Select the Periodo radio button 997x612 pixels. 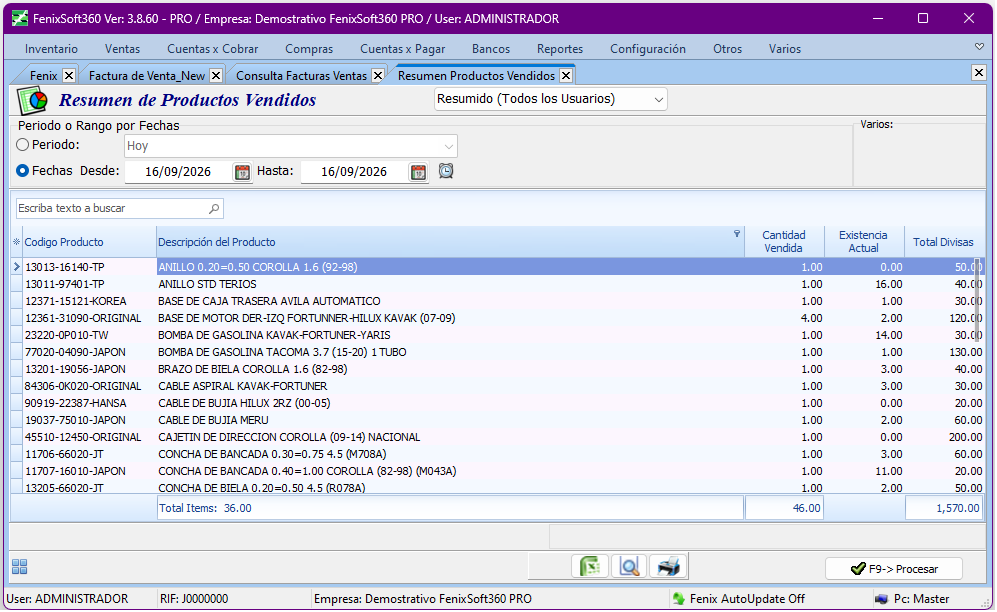[x=22, y=145]
